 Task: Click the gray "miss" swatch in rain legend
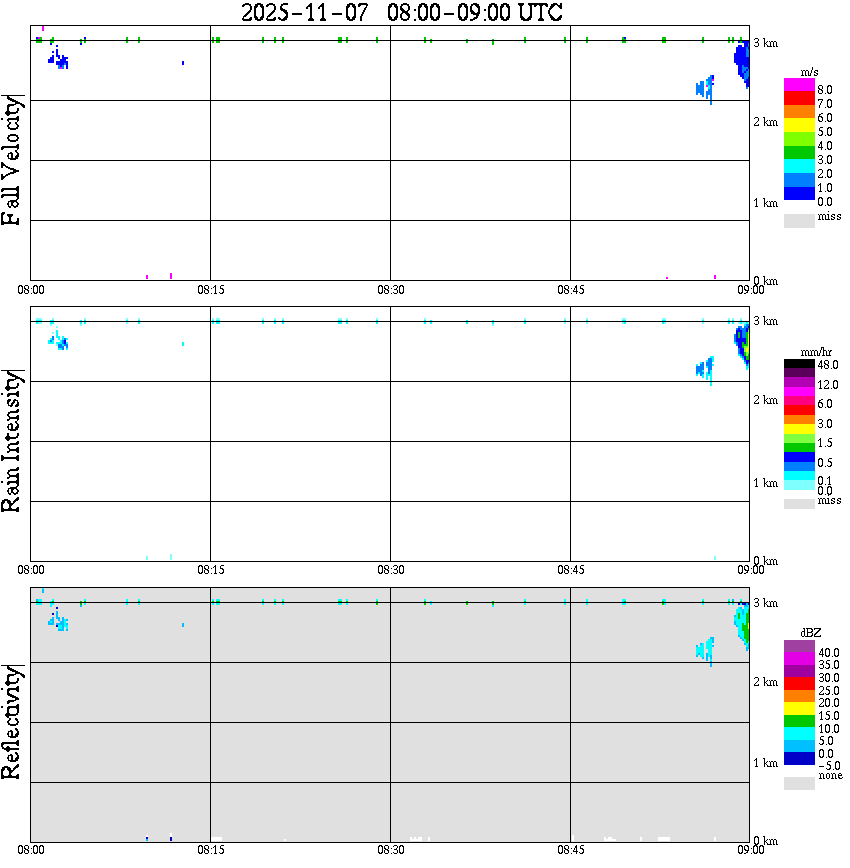[799, 504]
